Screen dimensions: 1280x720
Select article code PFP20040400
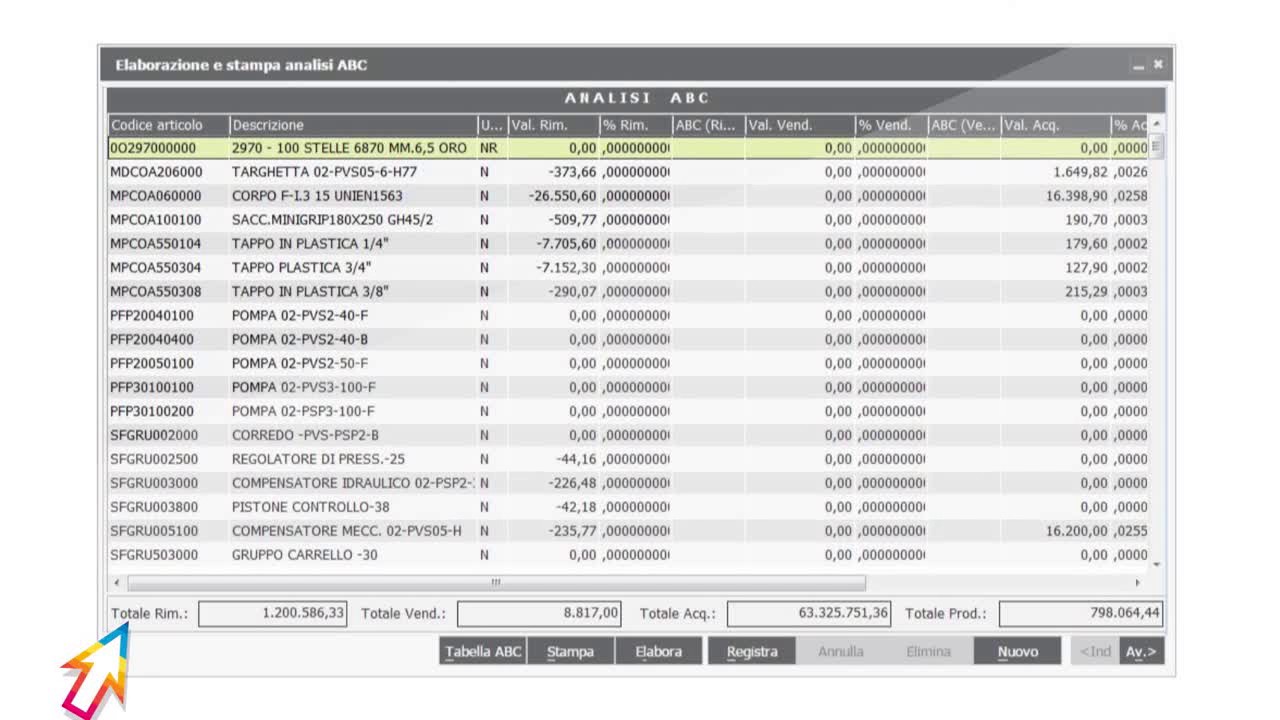(x=152, y=340)
